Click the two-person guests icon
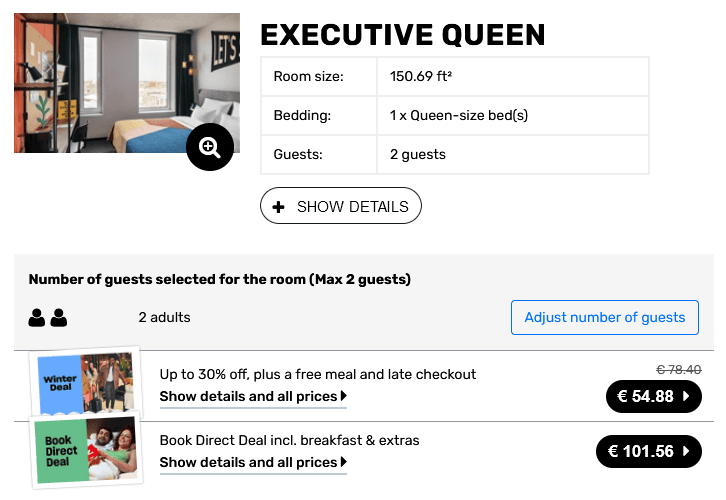 (x=48, y=318)
